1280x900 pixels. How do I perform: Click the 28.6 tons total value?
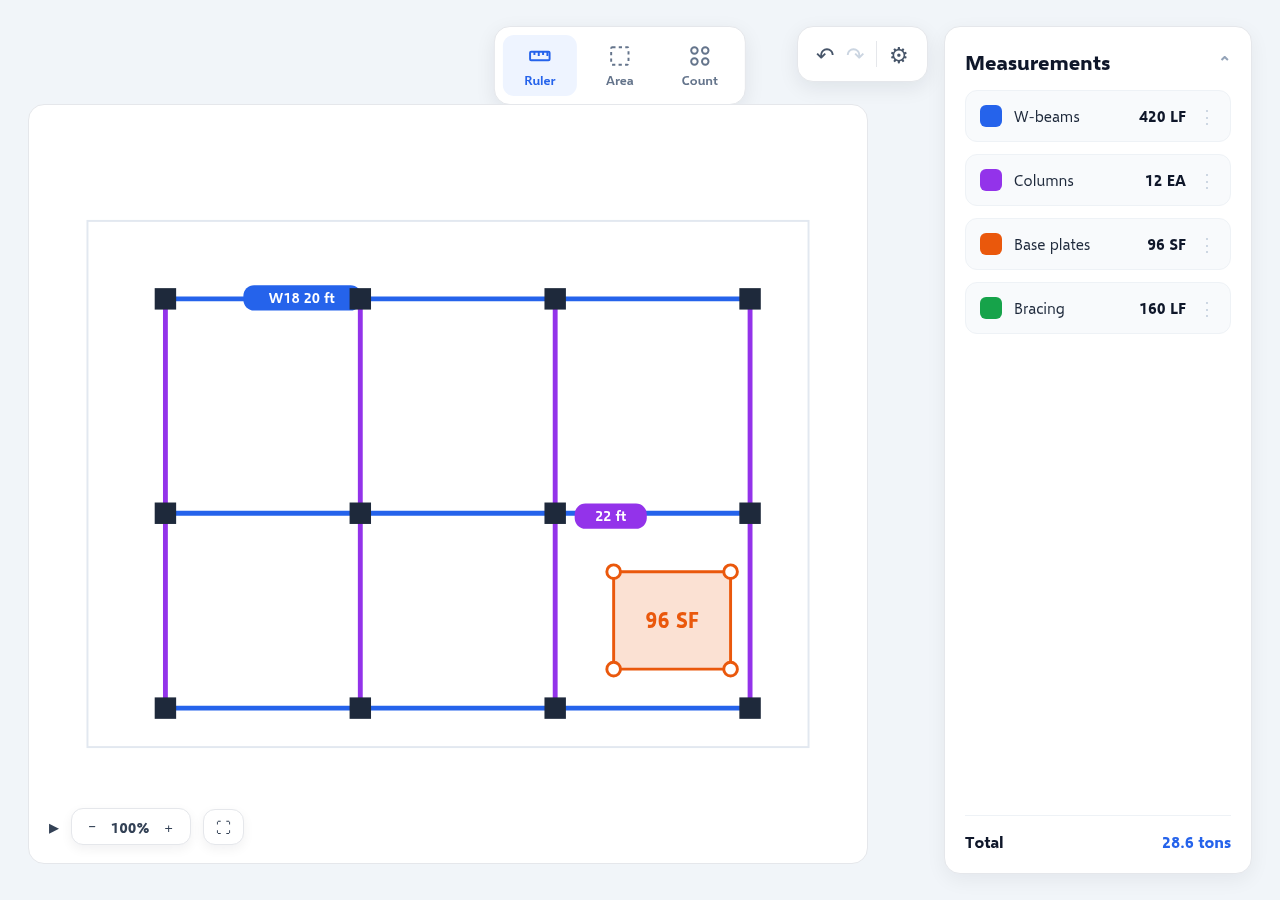[1196, 843]
